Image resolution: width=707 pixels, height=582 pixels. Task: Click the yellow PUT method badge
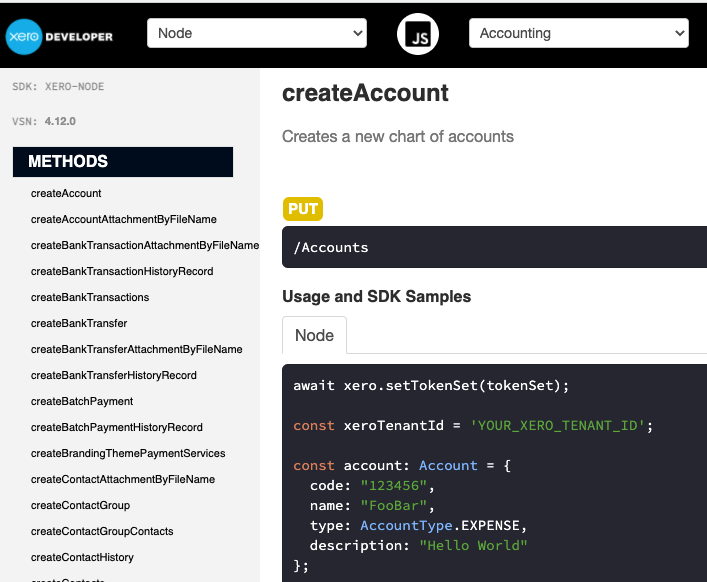pos(303,209)
